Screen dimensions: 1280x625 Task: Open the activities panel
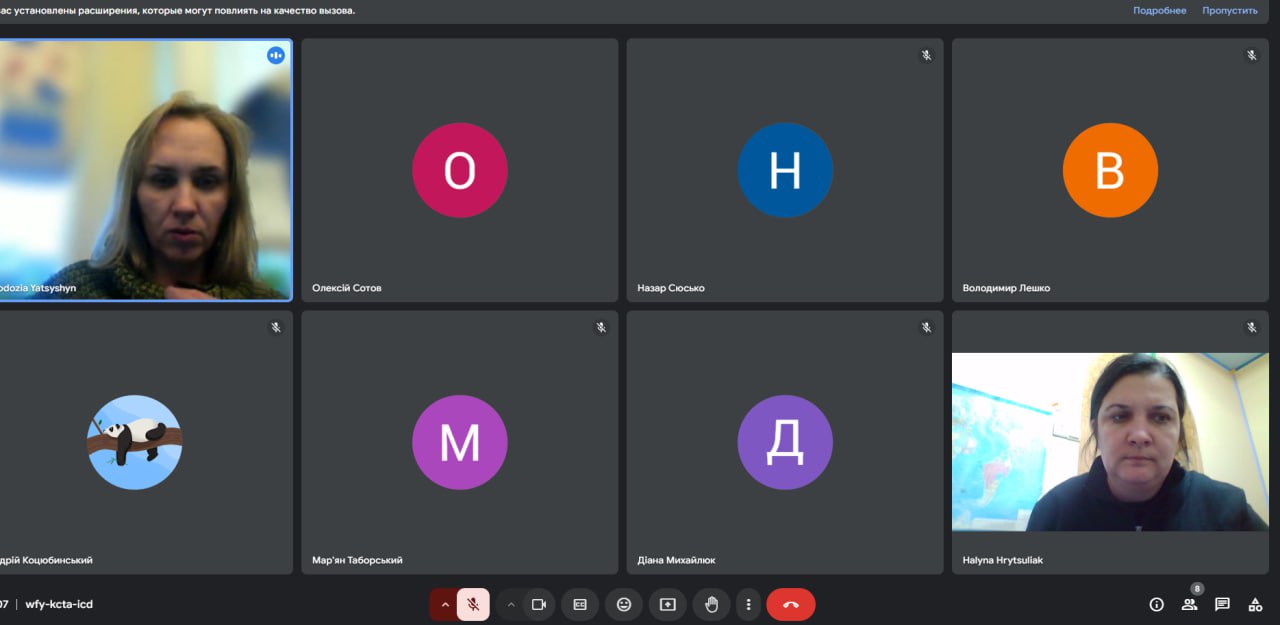(x=1255, y=604)
